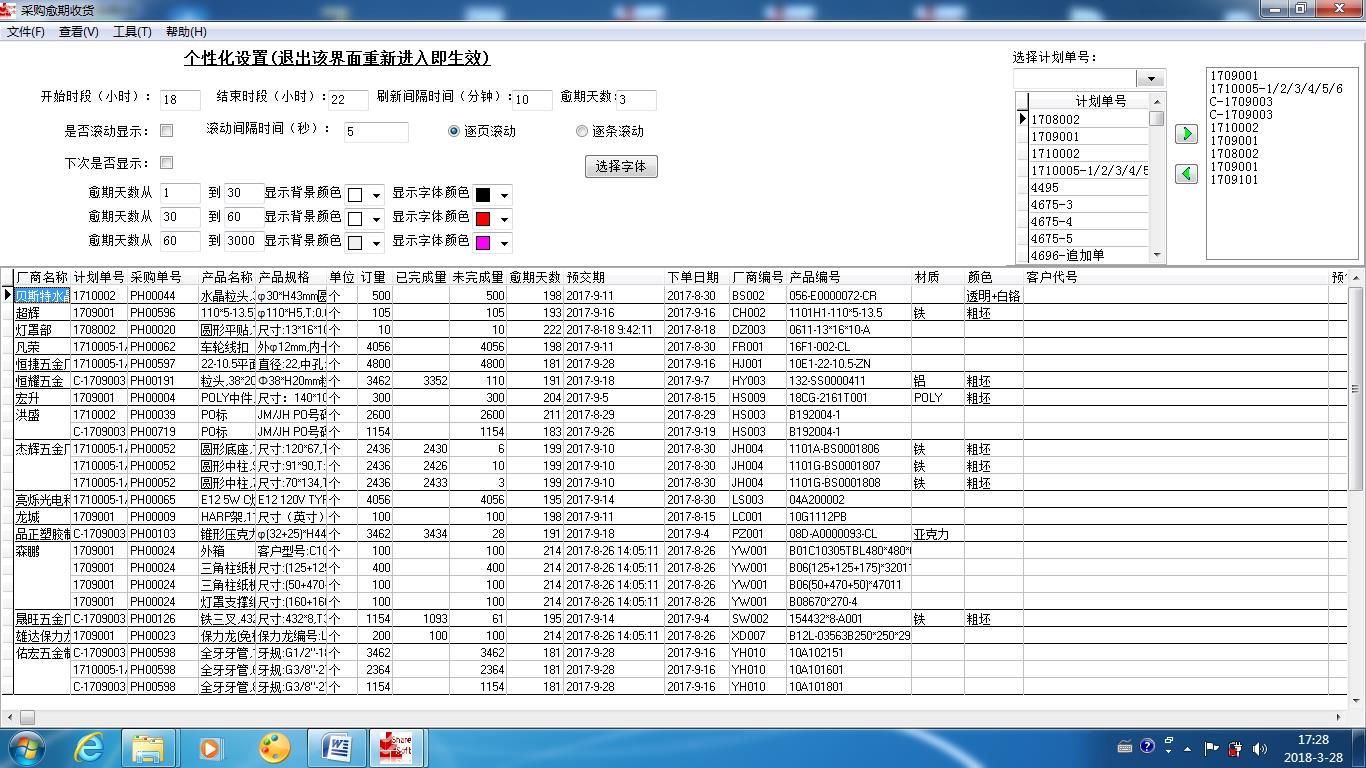Screen dimensions: 1366x768
Task: Click the 厂商名称 column header
Action: coord(42,277)
